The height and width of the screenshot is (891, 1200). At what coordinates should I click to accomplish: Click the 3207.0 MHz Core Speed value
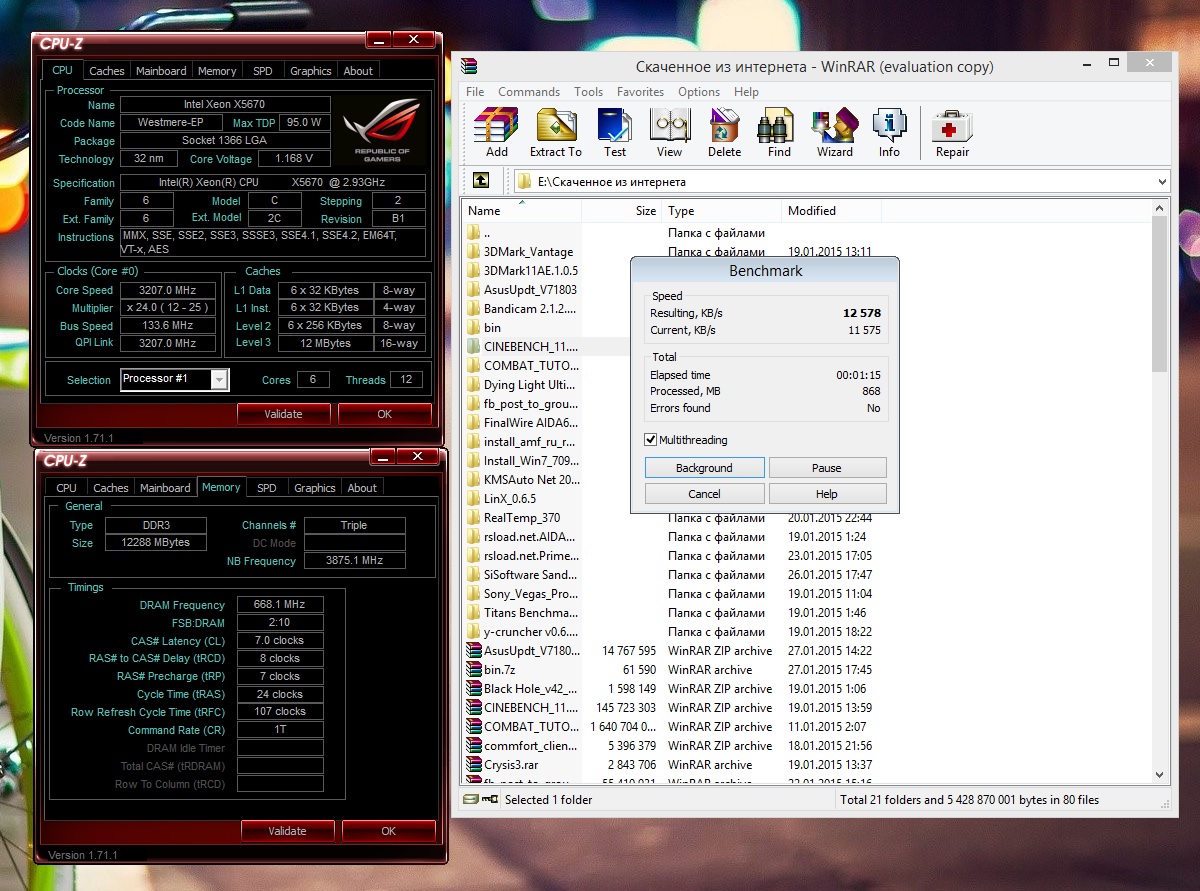coord(168,290)
